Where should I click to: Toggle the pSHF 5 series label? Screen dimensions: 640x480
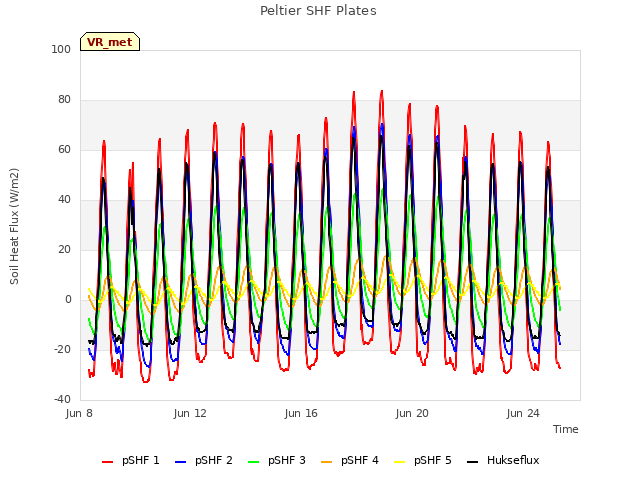pos(433,460)
